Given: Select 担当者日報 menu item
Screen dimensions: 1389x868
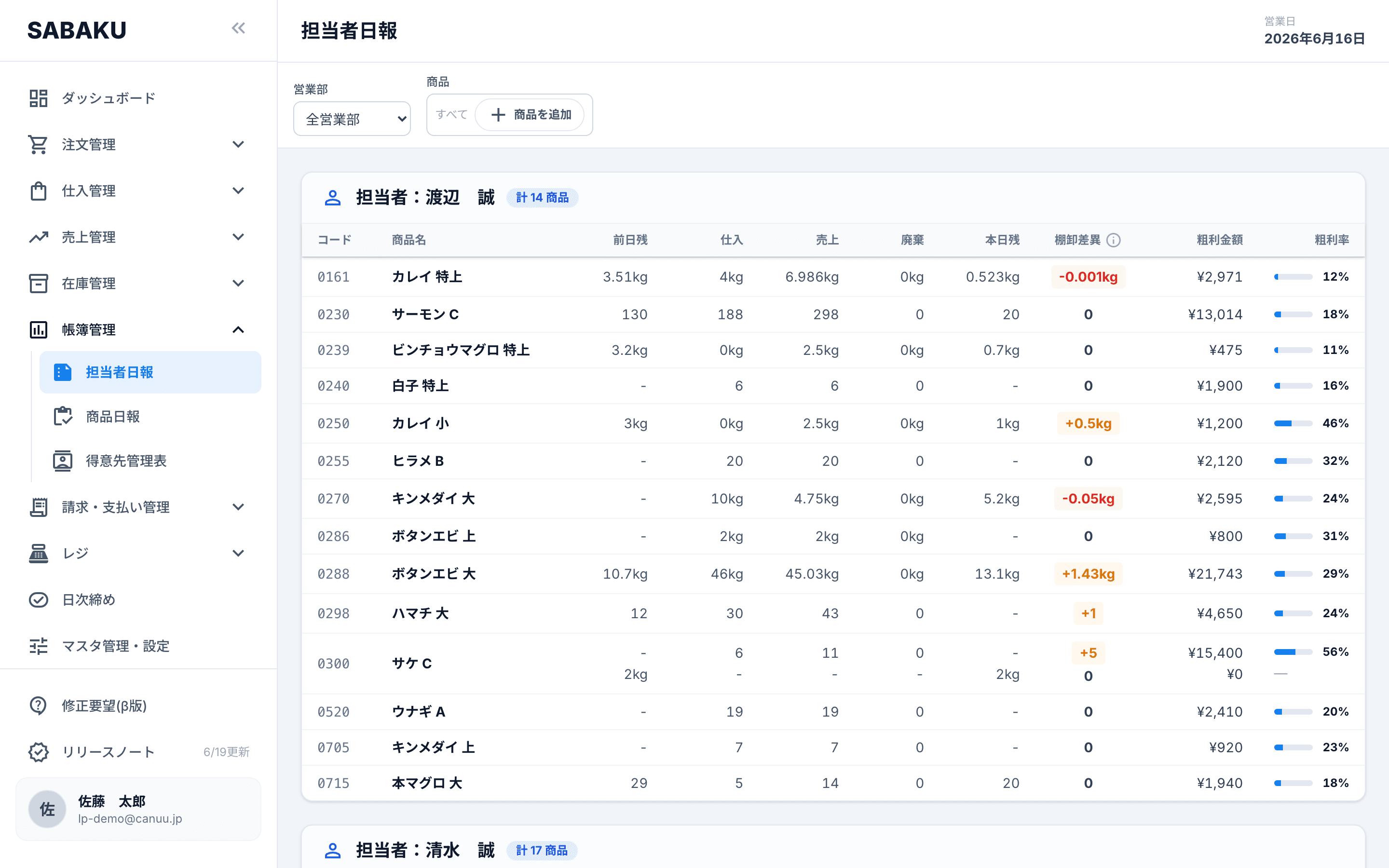Looking at the screenshot, I should click(x=150, y=373).
